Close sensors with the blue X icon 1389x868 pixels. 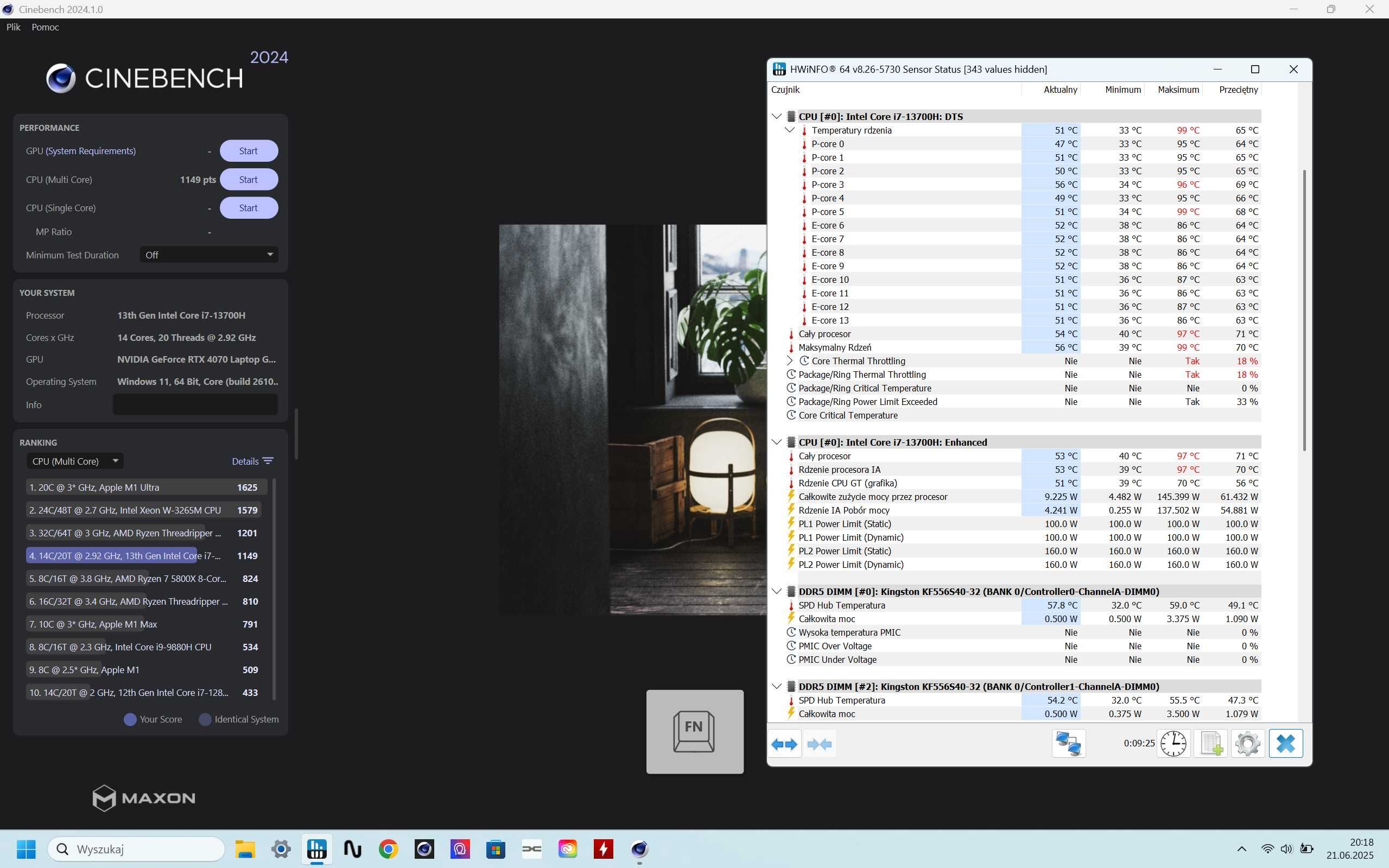coord(1286,744)
